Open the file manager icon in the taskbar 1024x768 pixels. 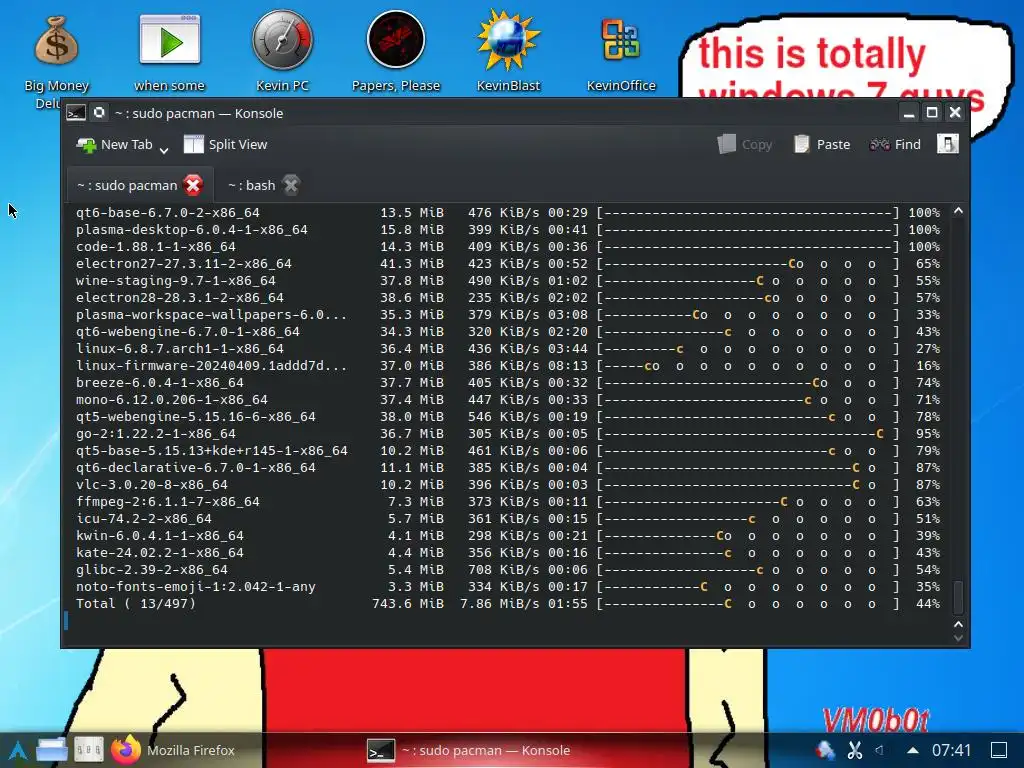pos(52,750)
